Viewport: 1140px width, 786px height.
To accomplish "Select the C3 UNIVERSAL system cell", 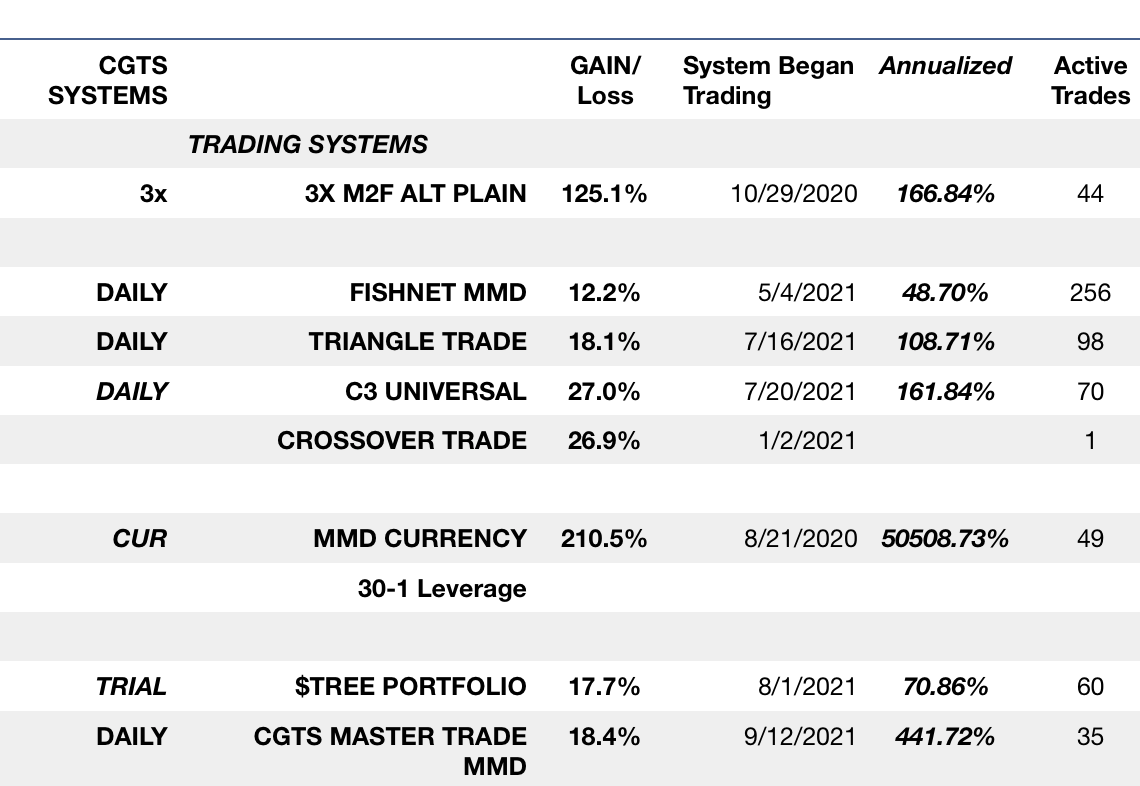I will click(435, 391).
